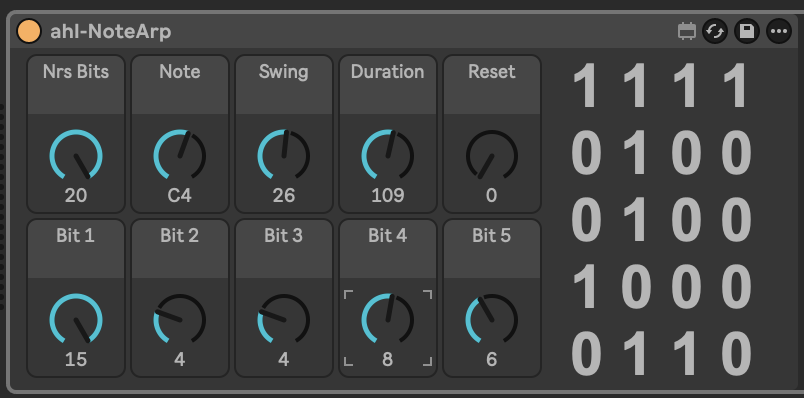Image resolution: width=804 pixels, height=398 pixels.
Task: Save the preset with the disk icon
Action: coord(747,31)
